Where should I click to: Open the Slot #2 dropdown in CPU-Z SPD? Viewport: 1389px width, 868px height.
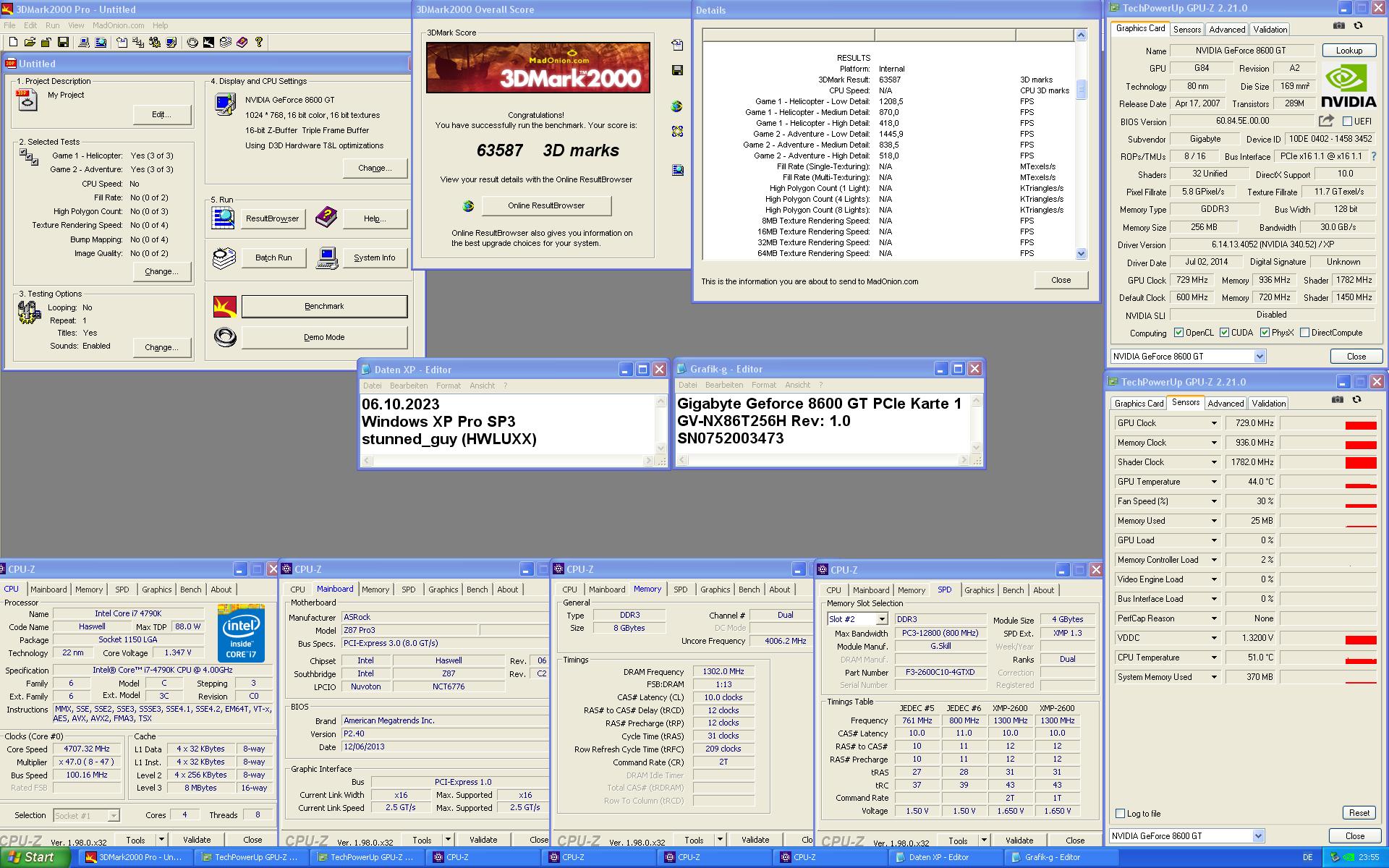coord(881,619)
